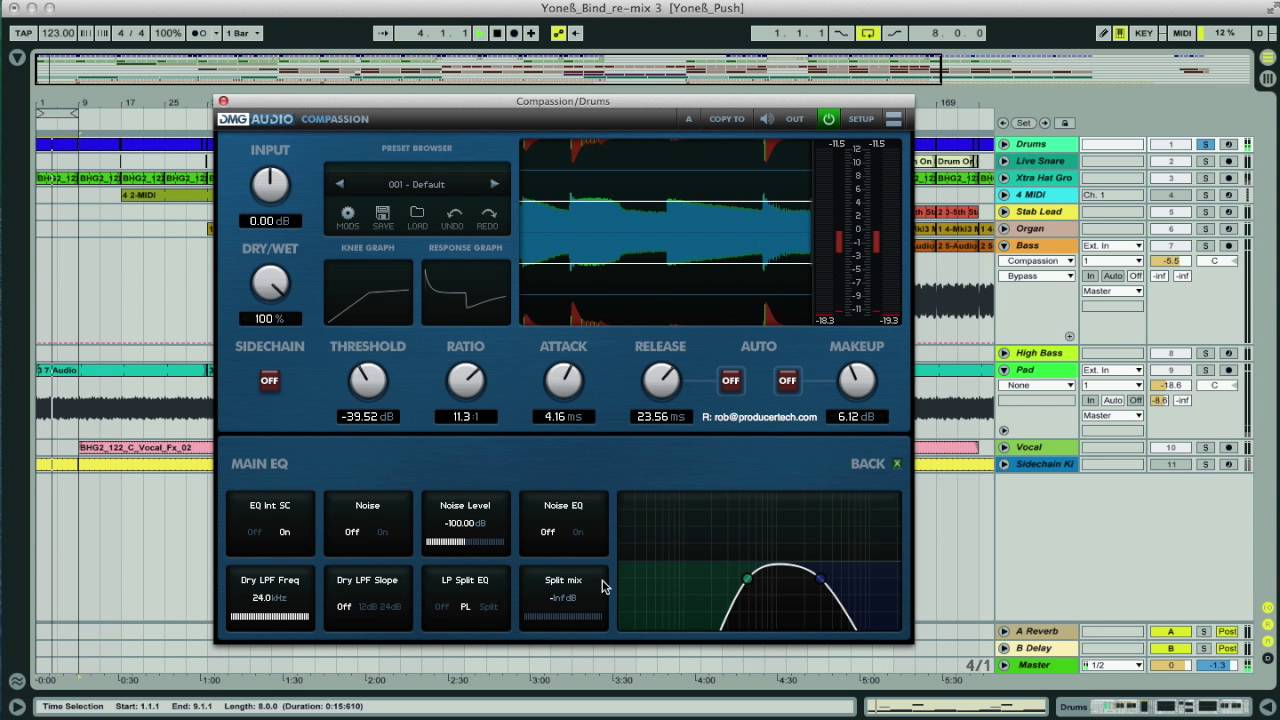
Task: Click the stop transport button
Action: coord(497,33)
